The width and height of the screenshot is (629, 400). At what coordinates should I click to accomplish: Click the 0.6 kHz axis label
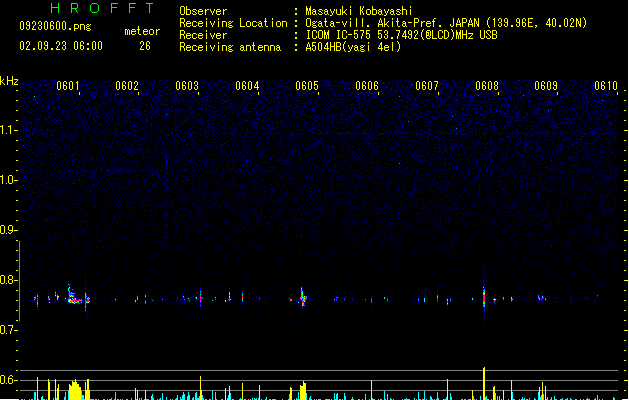[8, 380]
